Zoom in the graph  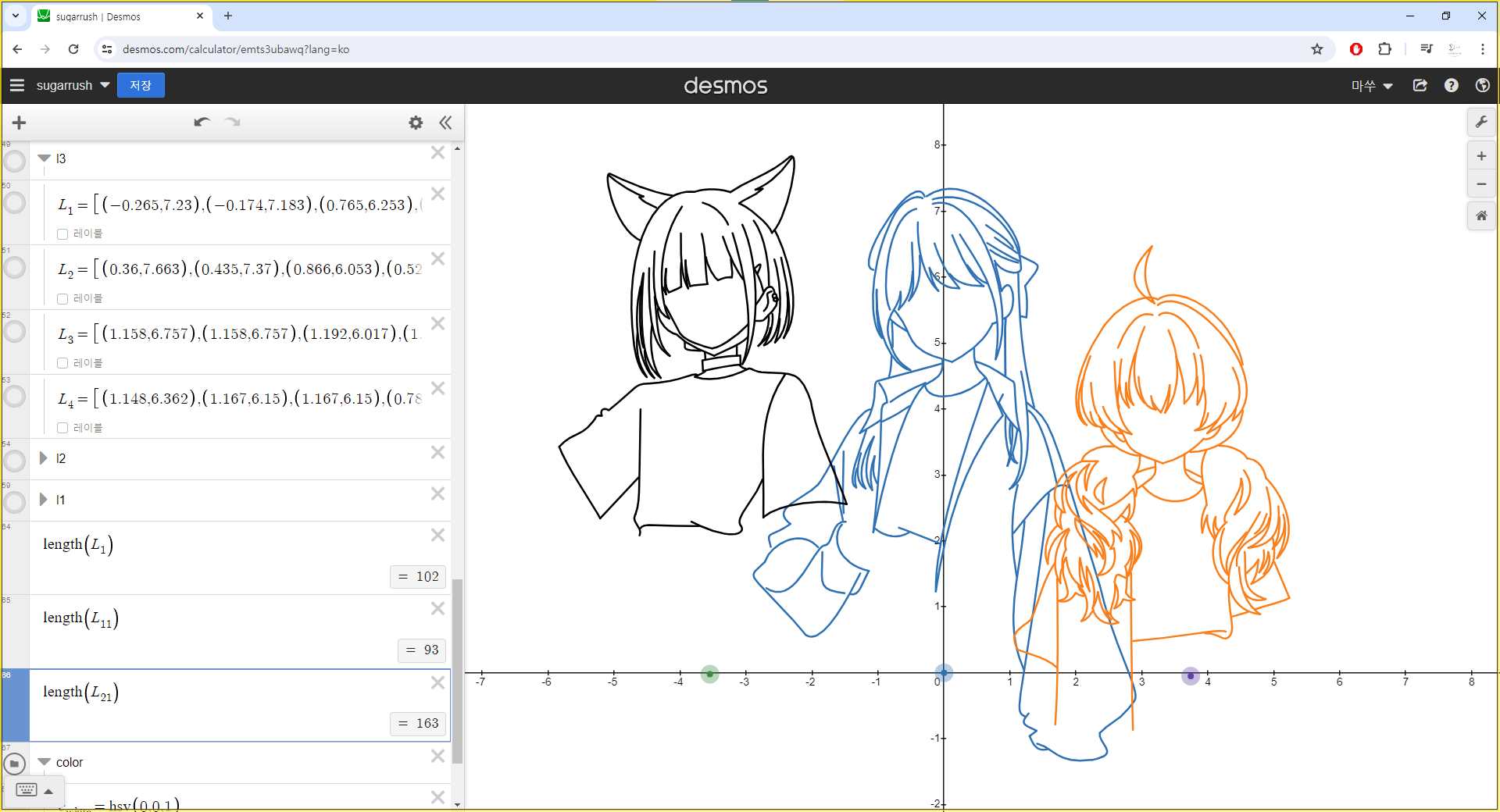tap(1481, 156)
